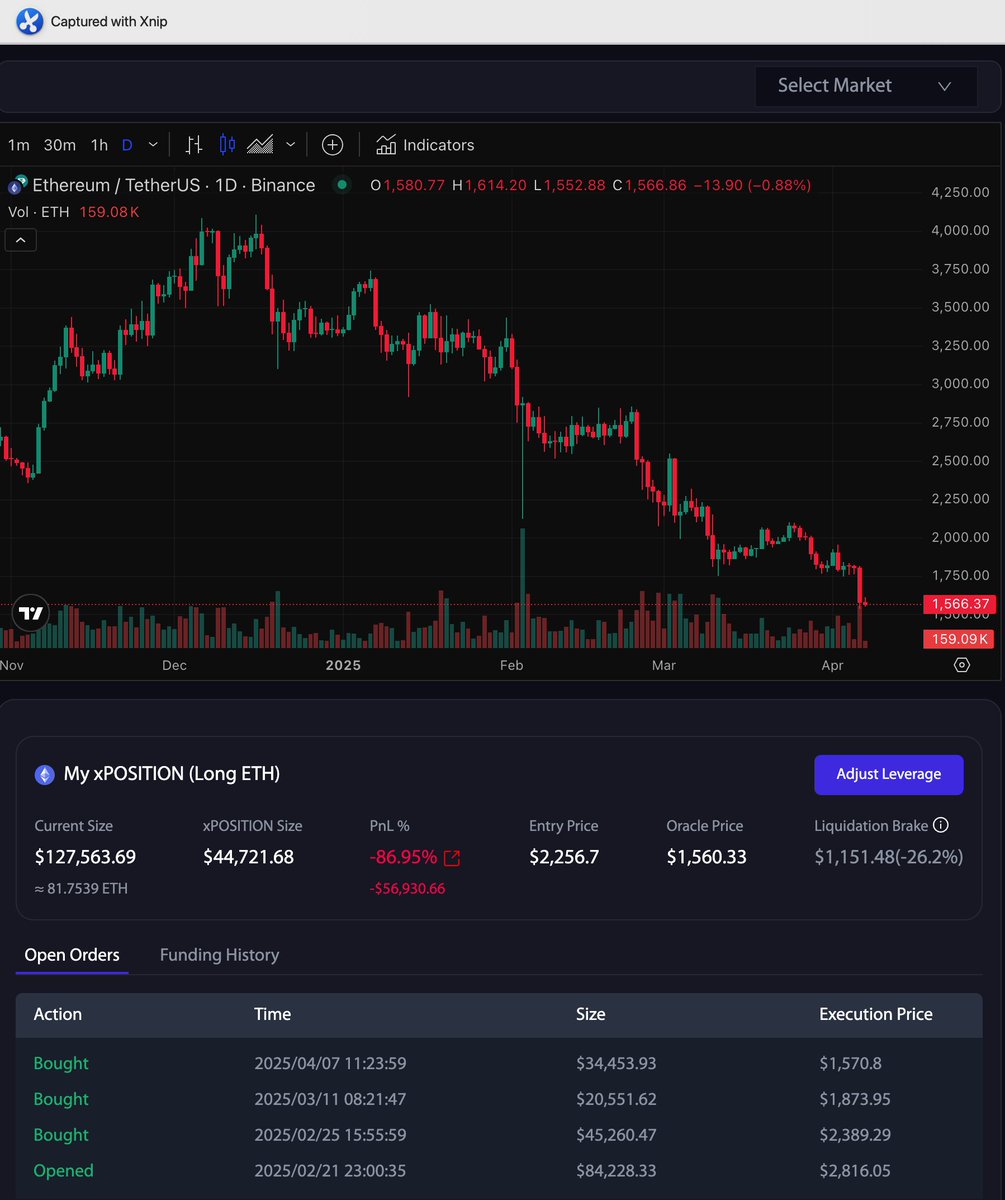This screenshot has height=1200, width=1005.
Task: Click the $45,260.47 size value
Action: [616, 1135]
